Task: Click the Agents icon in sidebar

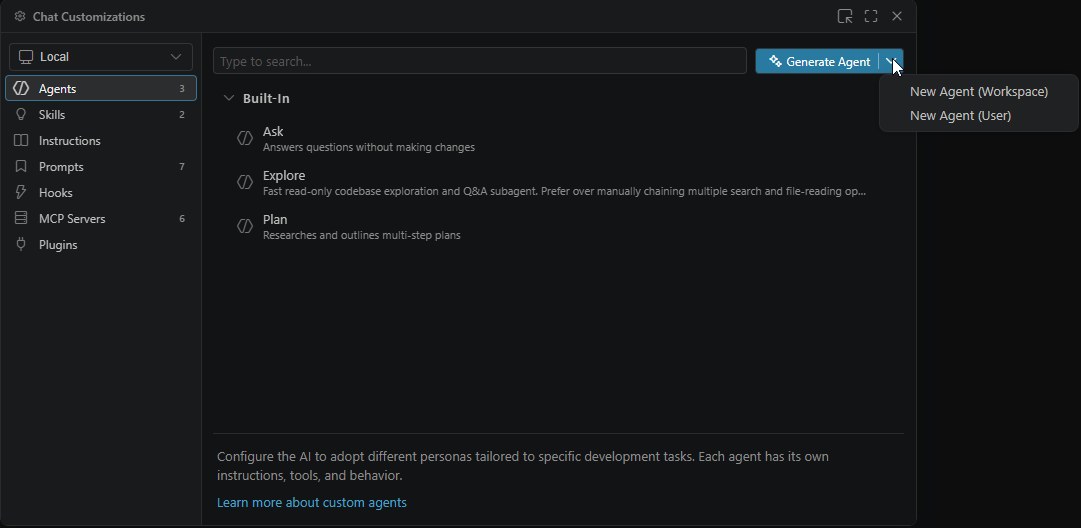Action: click(21, 89)
